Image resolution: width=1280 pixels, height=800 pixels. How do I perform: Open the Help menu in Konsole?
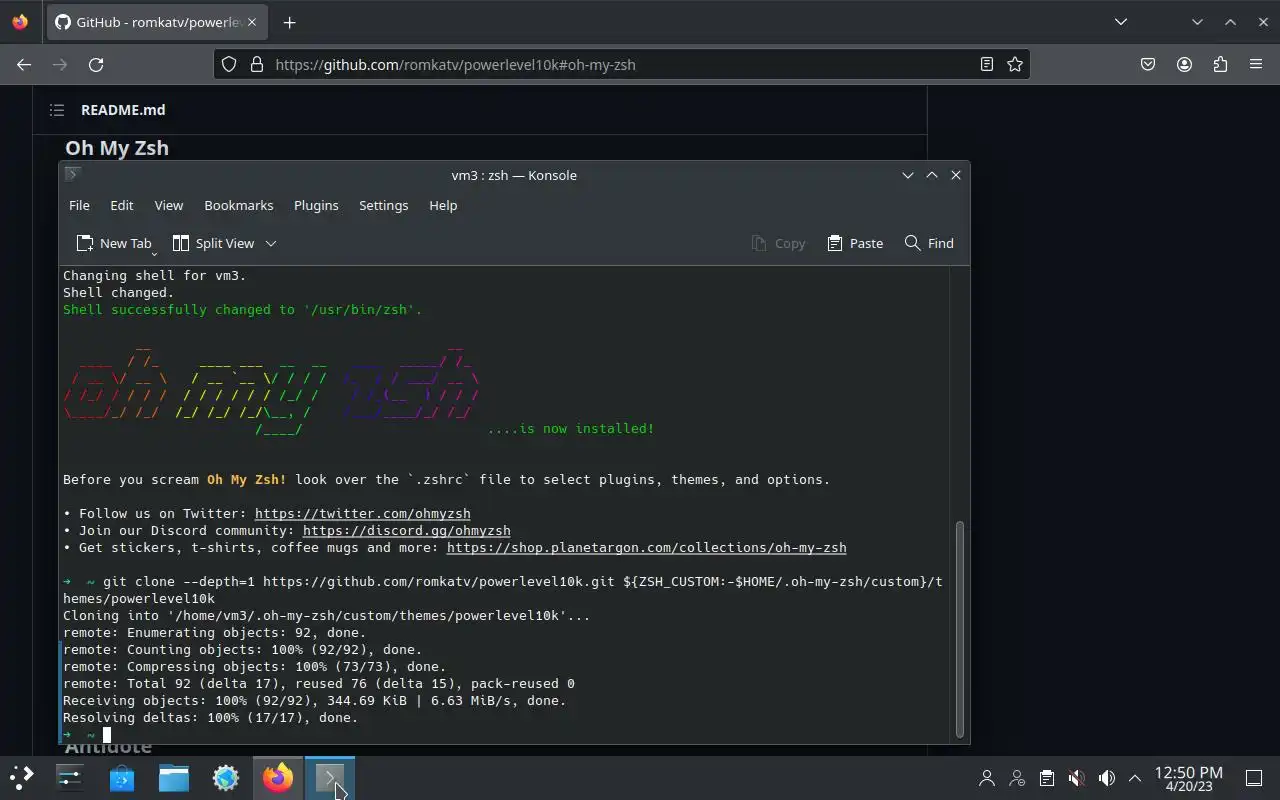pyautogui.click(x=443, y=205)
